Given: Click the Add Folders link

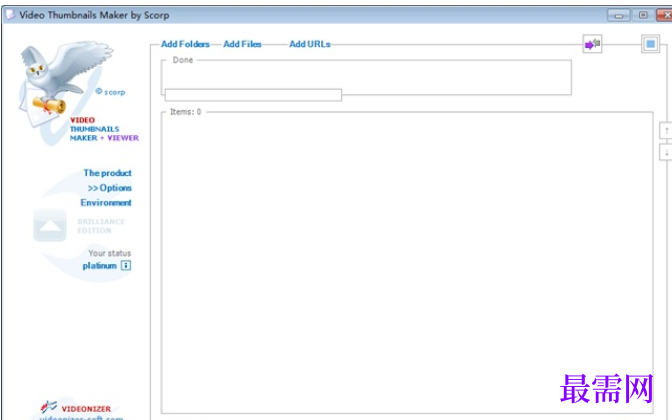Looking at the screenshot, I should 185,44.
